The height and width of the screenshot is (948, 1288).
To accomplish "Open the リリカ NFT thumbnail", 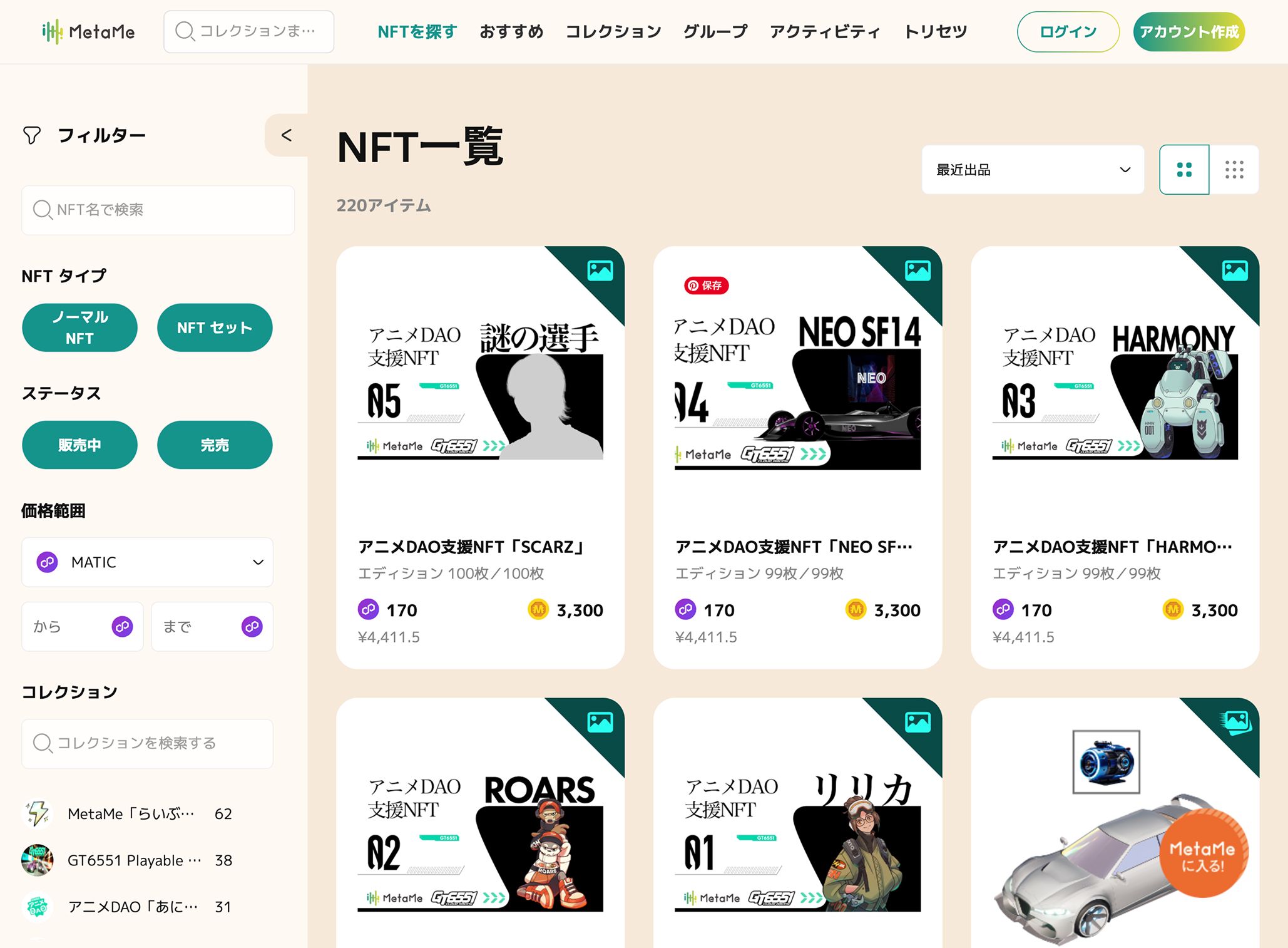I will pyautogui.click(x=798, y=842).
